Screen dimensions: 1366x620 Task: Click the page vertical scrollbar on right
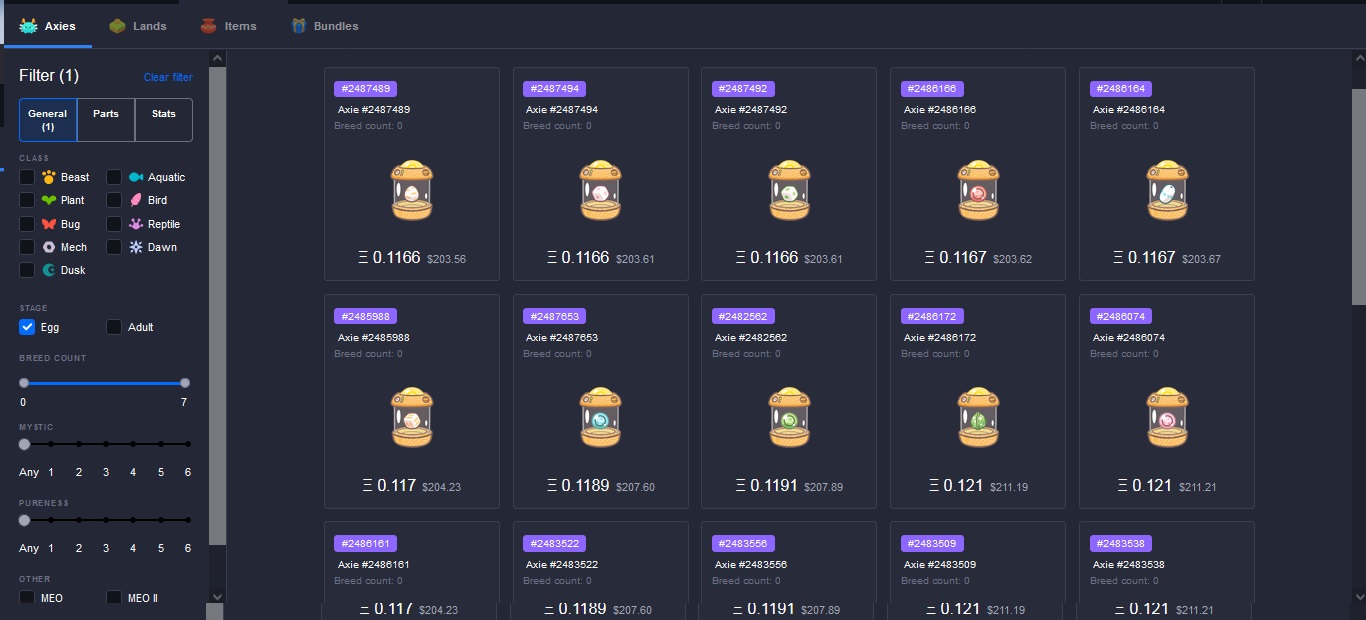[x=1359, y=197]
